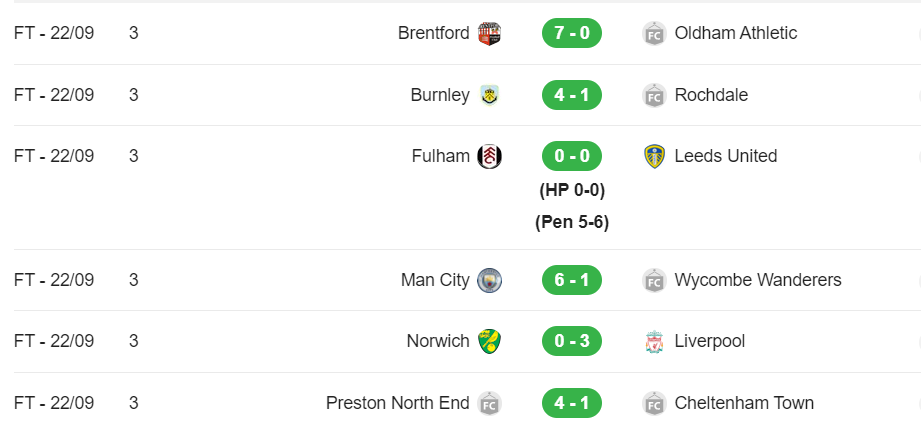Viewport: 921px width, 432px height.
Task: Click the Man City club crest
Action: pyautogui.click(x=489, y=280)
